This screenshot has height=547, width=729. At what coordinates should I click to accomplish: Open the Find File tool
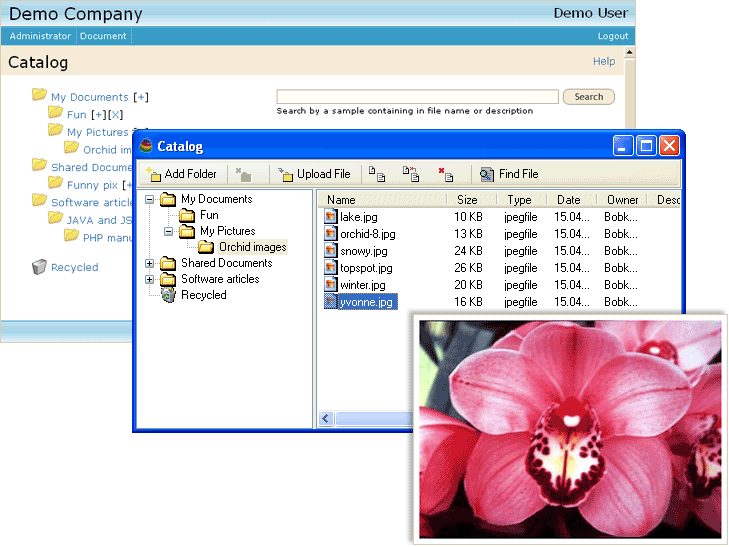click(x=509, y=174)
